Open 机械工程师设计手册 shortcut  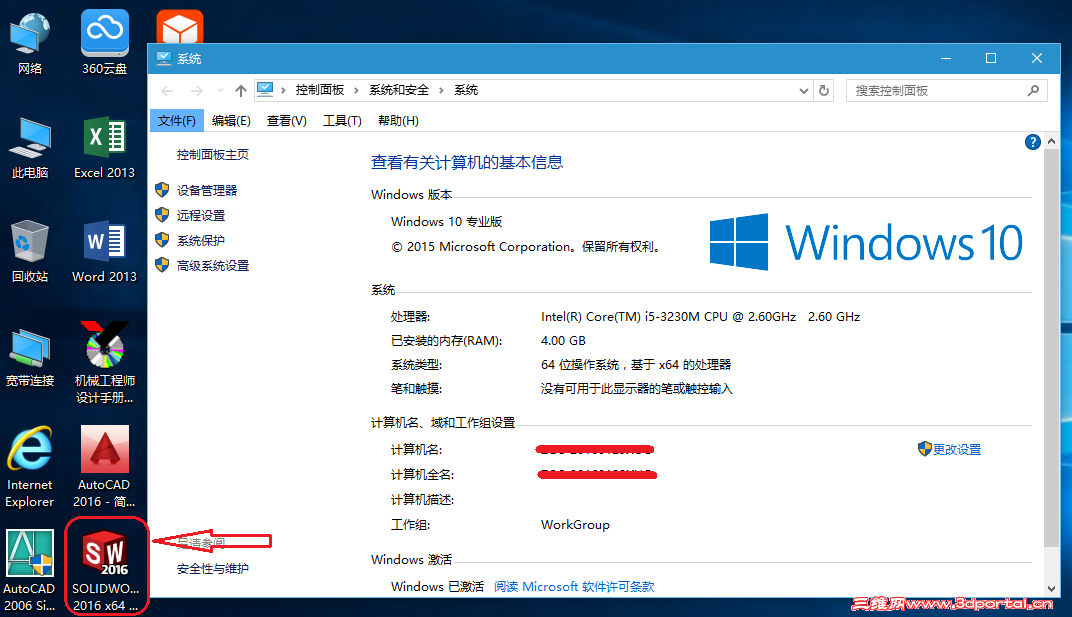[105, 363]
